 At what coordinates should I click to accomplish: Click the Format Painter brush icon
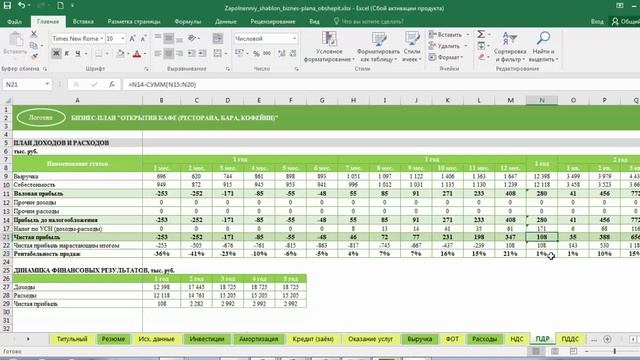tap(34, 56)
